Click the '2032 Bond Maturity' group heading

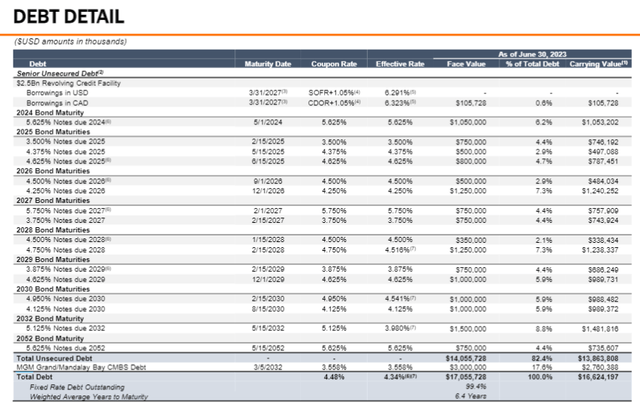coord(50,318)
